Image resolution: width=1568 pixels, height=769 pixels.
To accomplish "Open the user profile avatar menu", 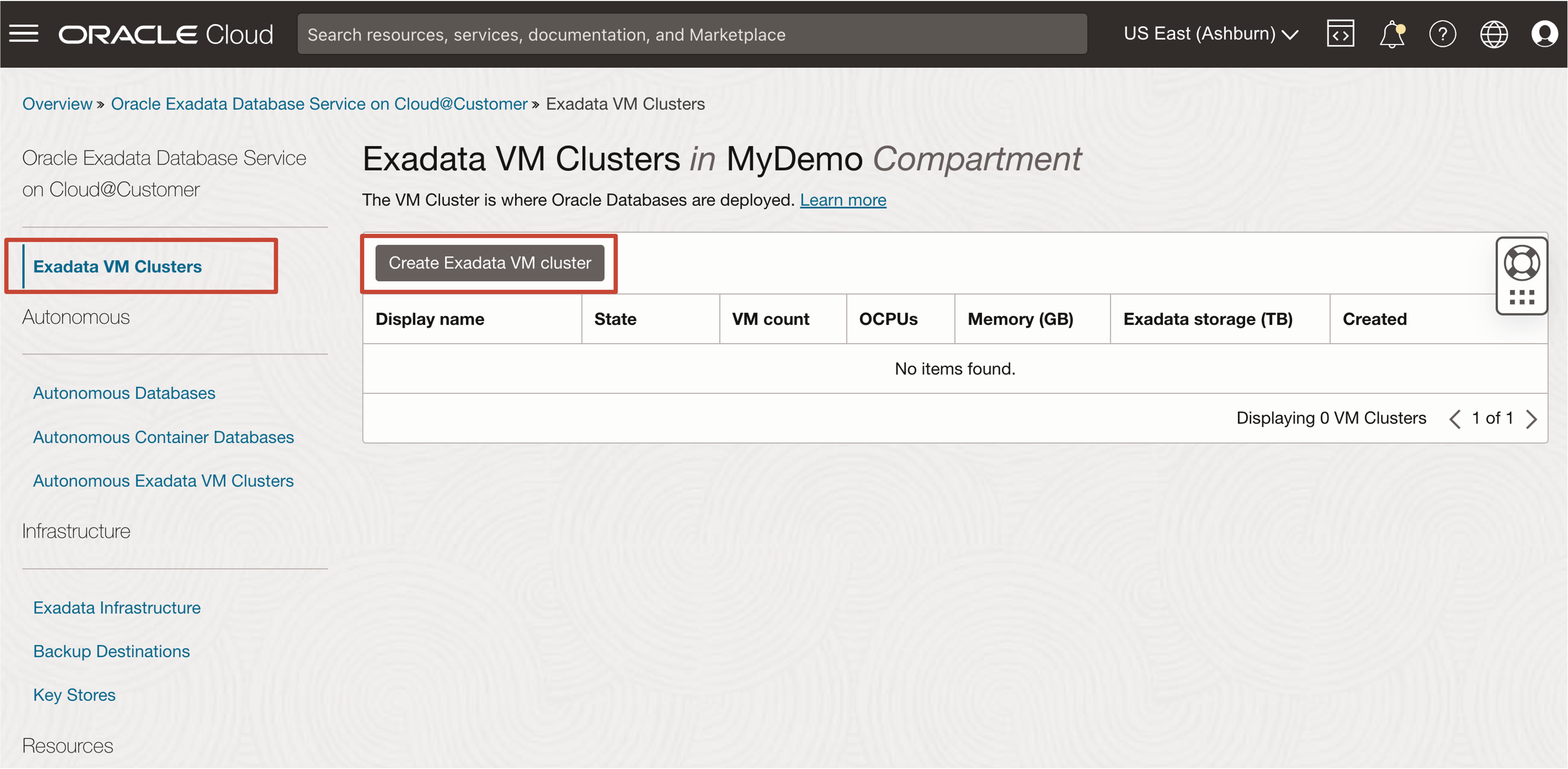I will [1545, 34].
